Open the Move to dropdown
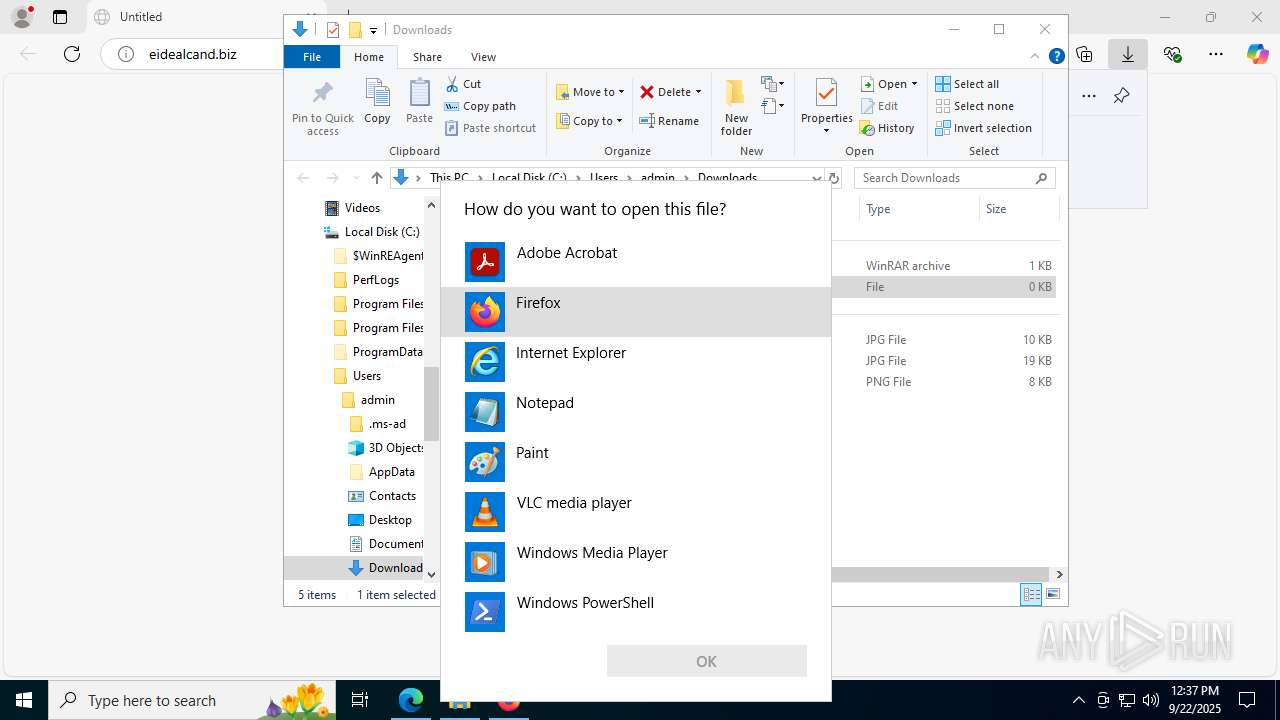The width and height of the screenshot is (1280, 720). 590,92
